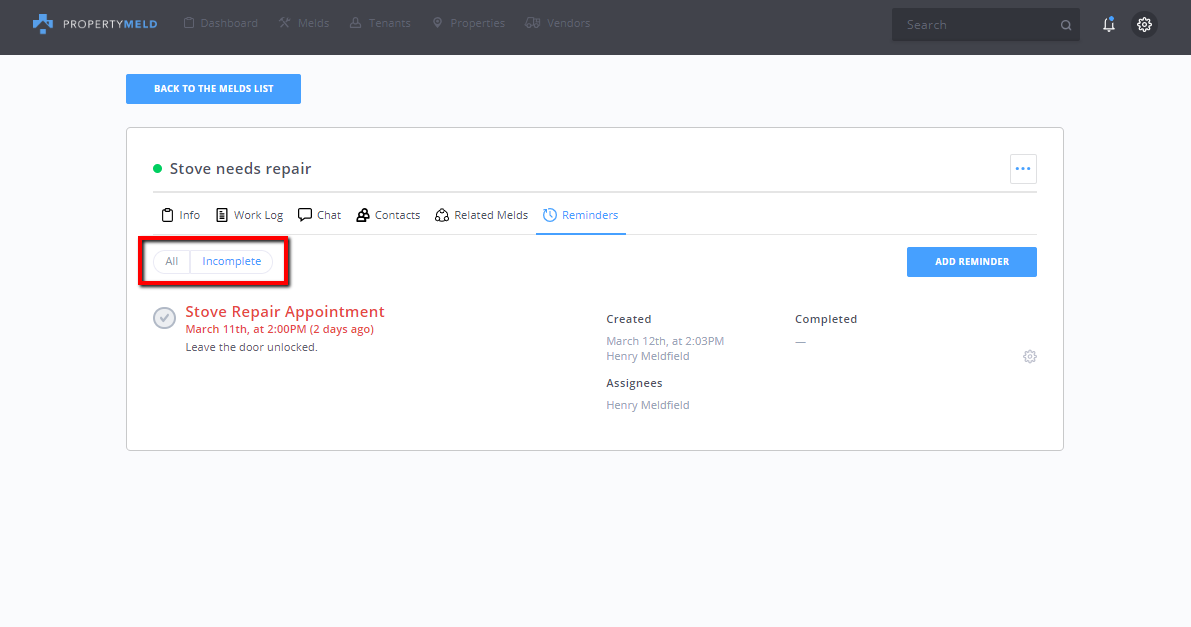Viewport: 1191px width, 627px height.
Task: Expand the three-dot meld options menu
Action: point(1022,169)
